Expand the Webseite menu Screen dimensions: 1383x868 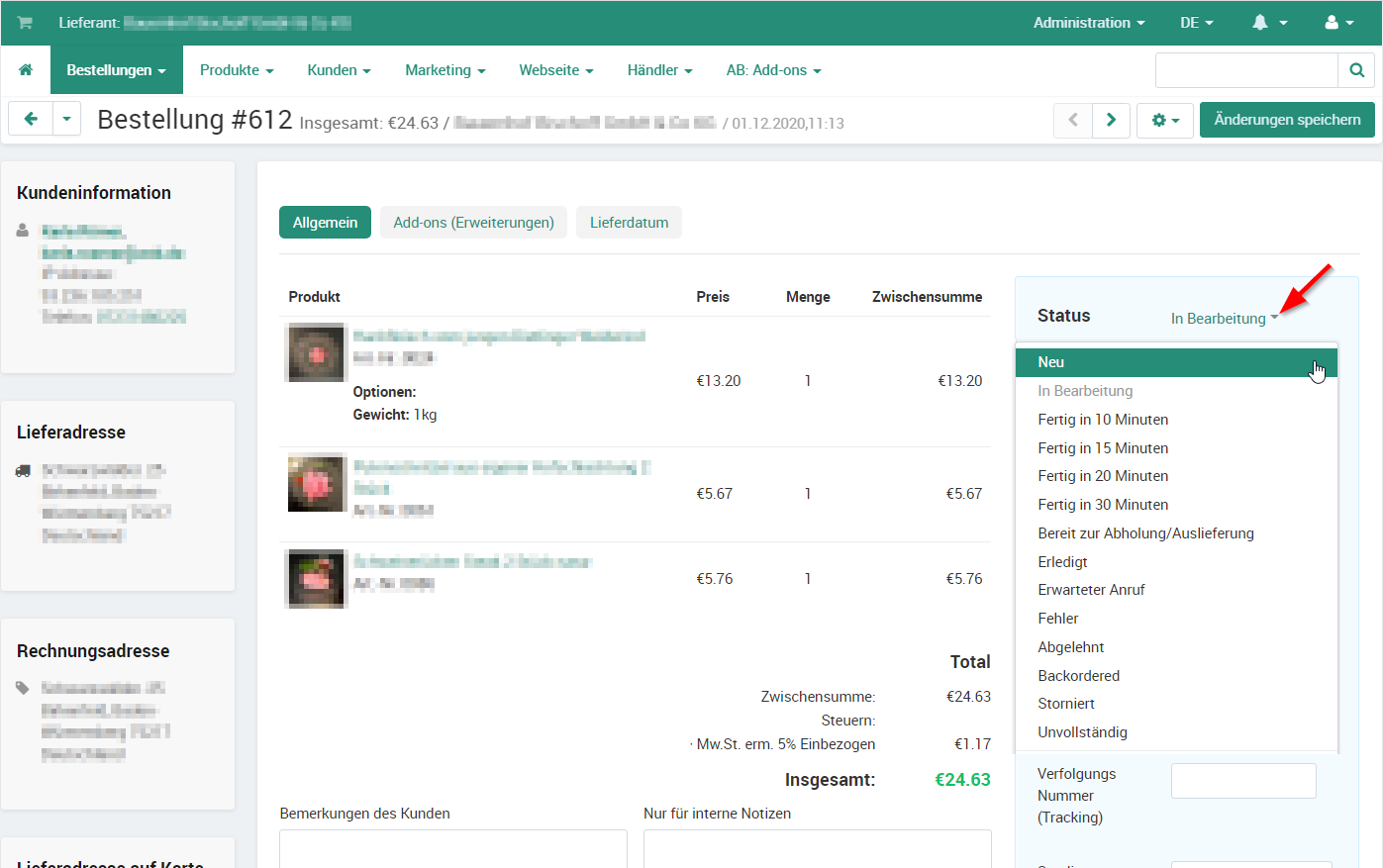coord(556,70)
